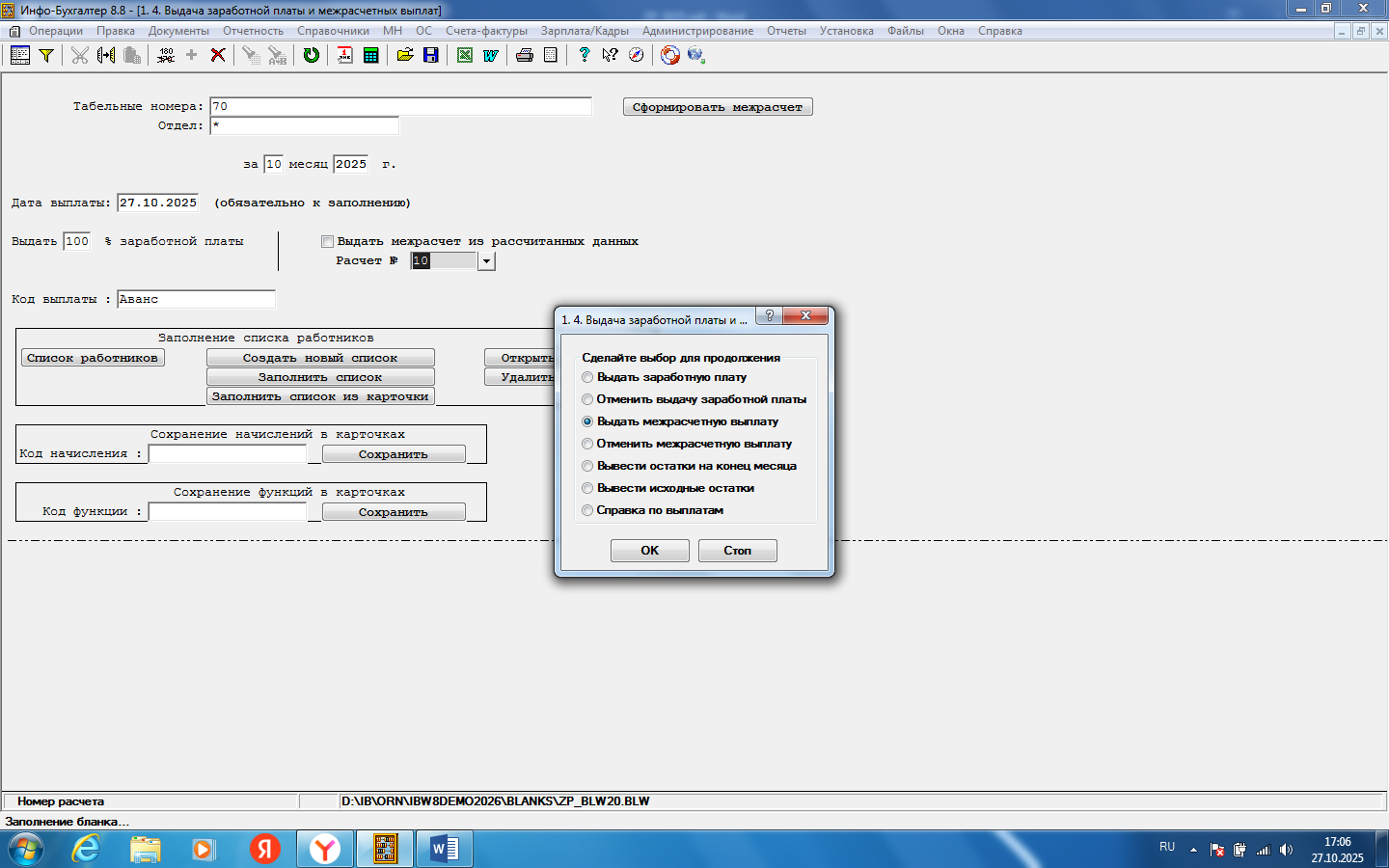
Task: Click the Excel export icon in toolbar
Action: (x=465, y=55)
